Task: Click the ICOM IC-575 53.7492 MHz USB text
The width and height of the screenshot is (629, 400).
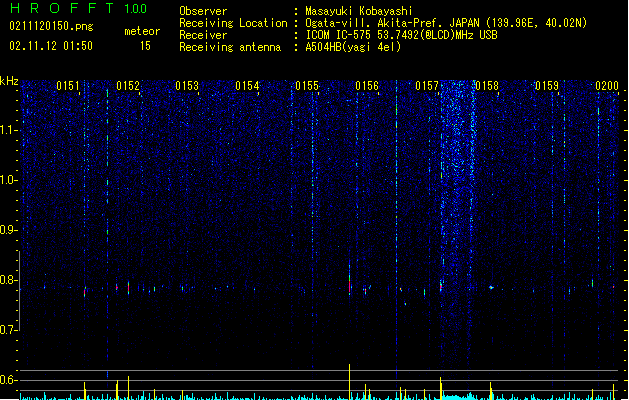Action: [402, 35]
